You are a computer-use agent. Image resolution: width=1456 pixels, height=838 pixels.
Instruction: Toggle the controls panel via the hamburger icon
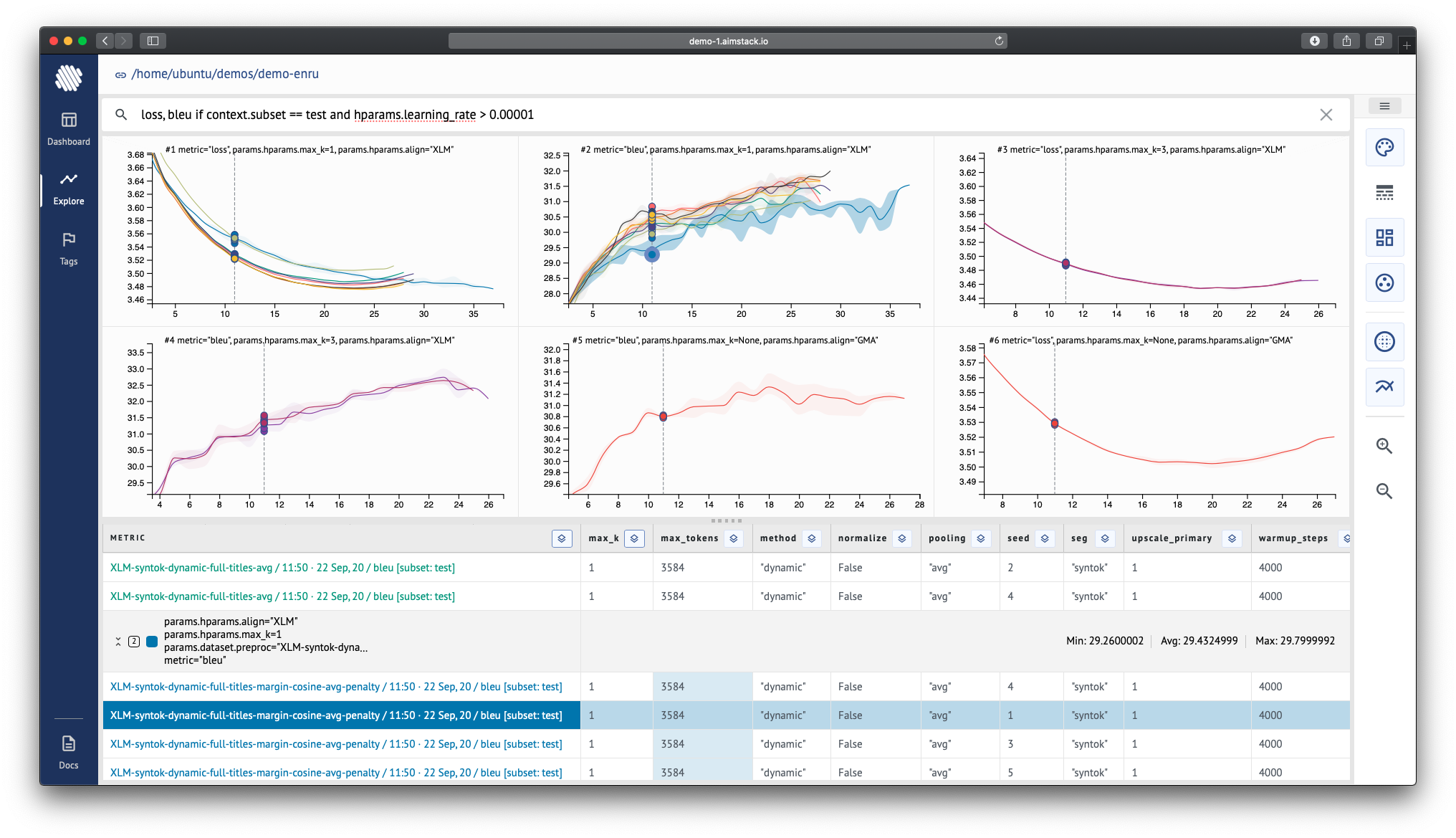pyautogui.click(x=1385, y=105)
